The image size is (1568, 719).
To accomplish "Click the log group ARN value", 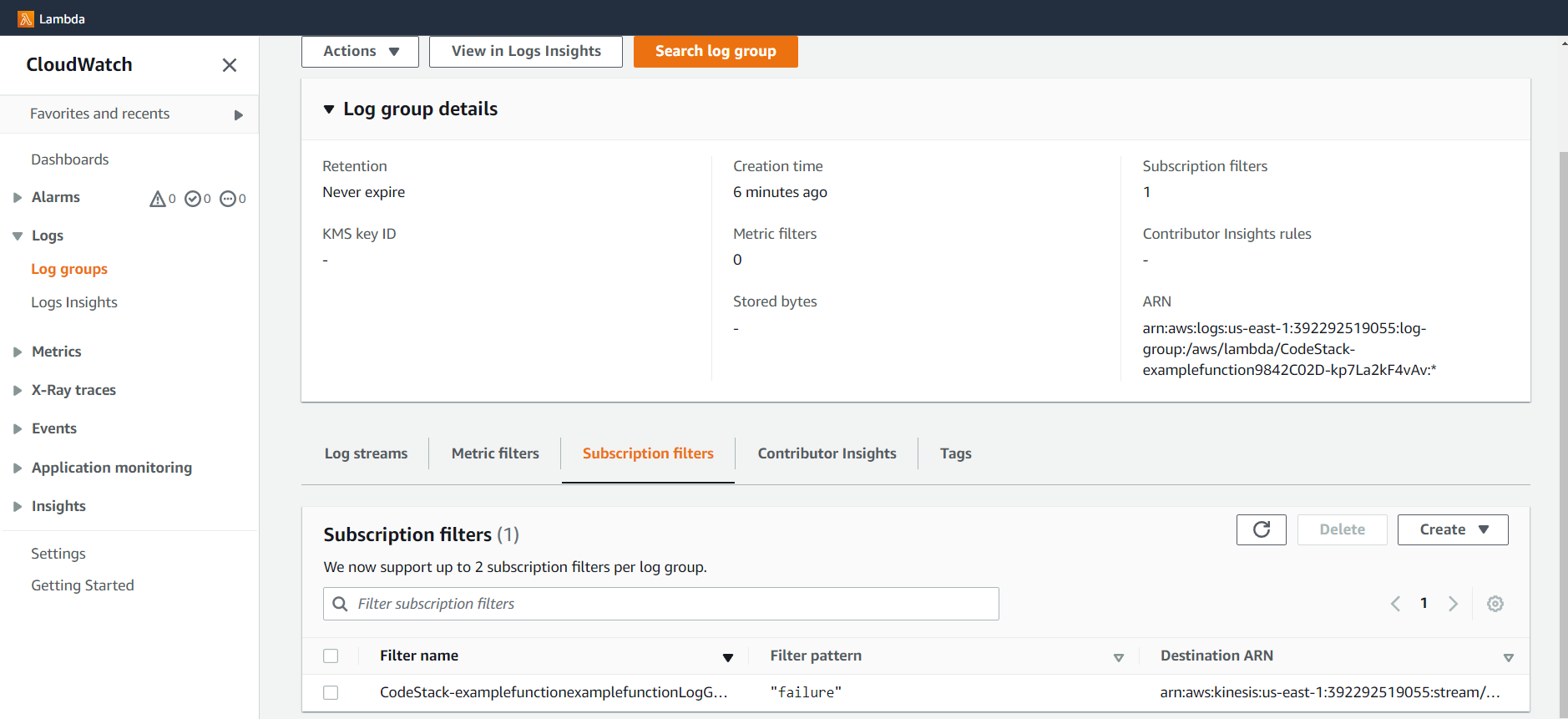I will click(1289, 349).
